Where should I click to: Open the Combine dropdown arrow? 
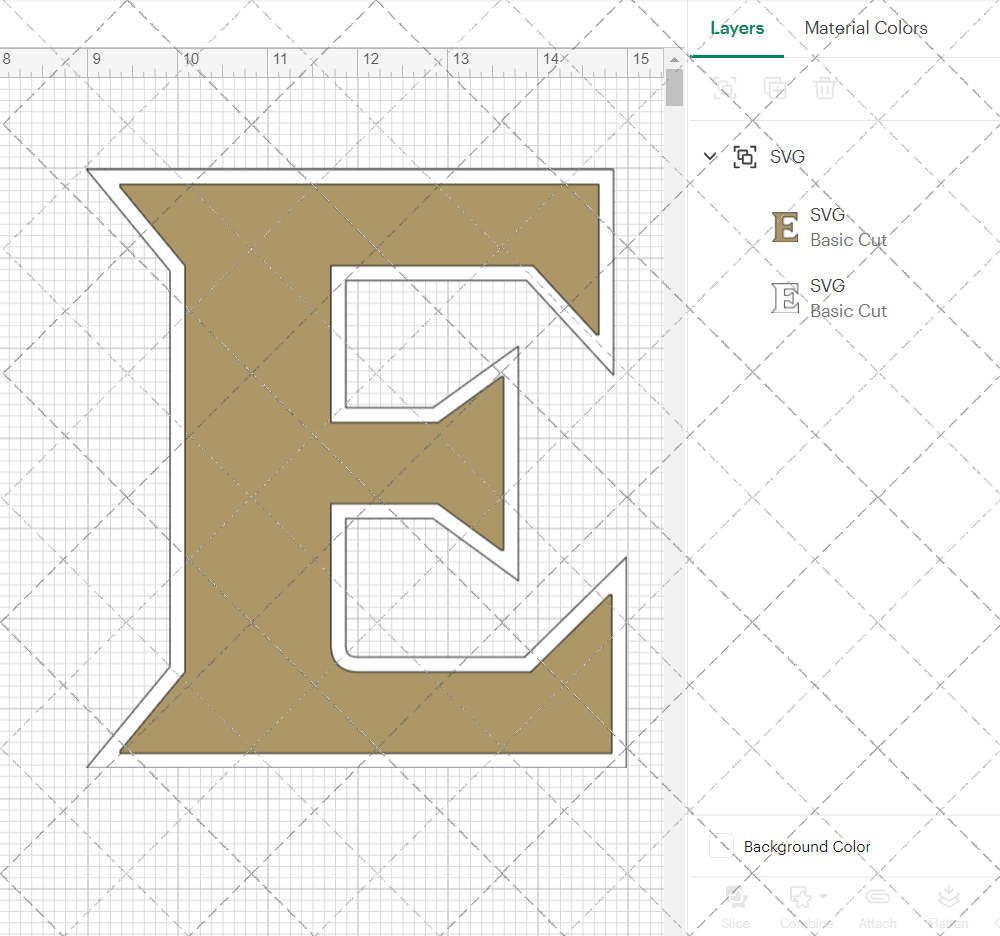(x=823, y=896)
